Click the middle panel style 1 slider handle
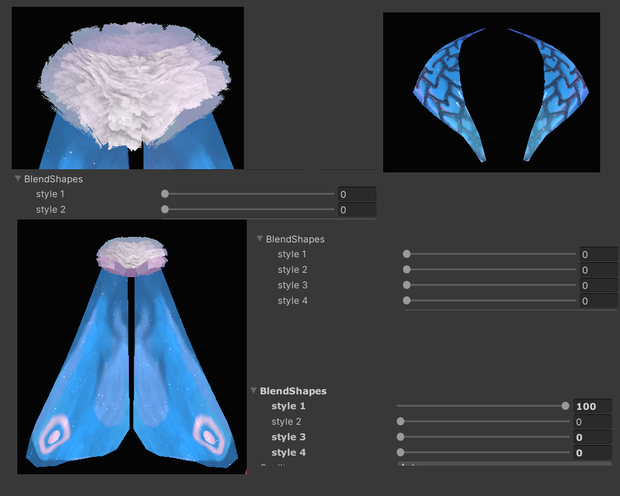 click(406, 254)
